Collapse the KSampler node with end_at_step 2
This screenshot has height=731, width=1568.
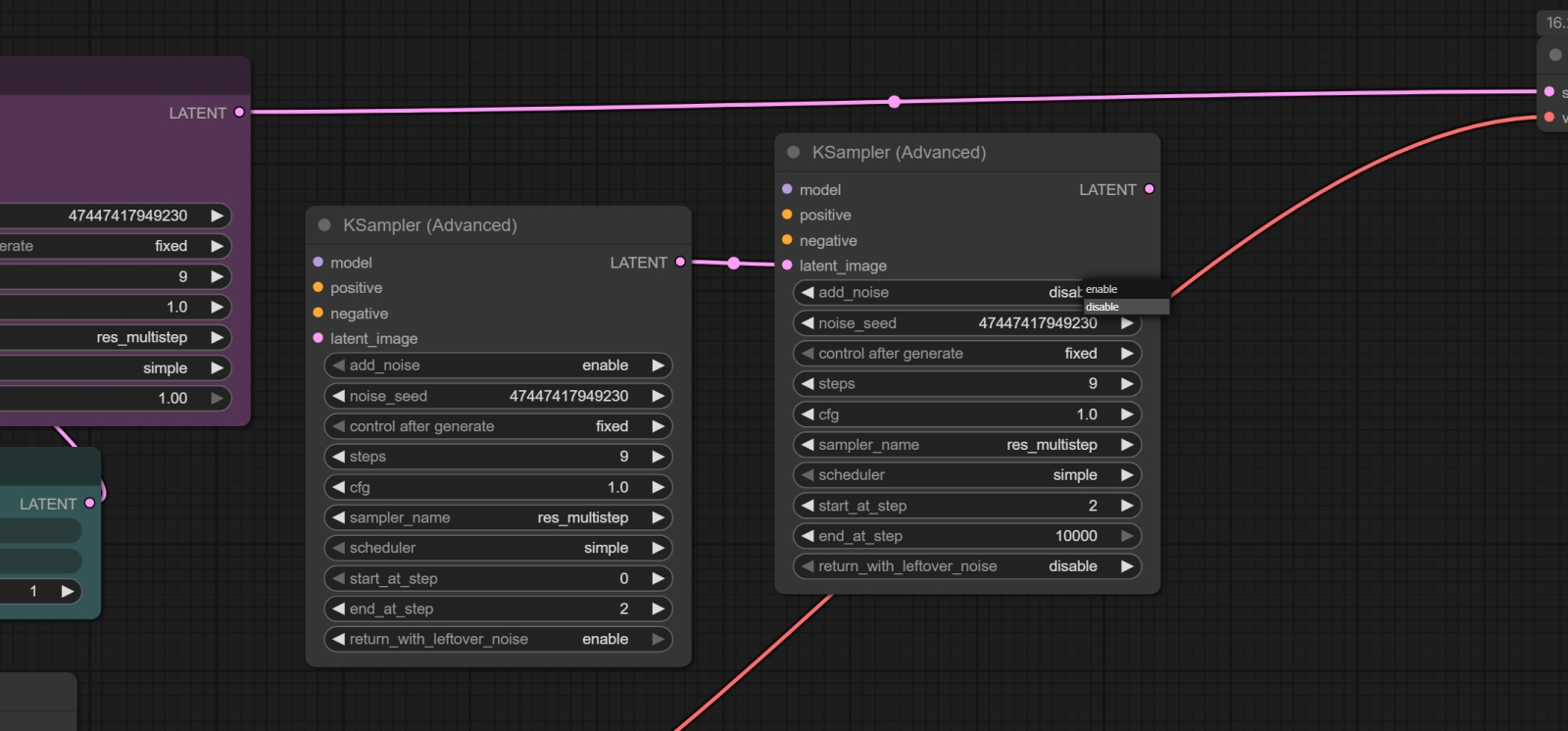[x=324, y=225]
